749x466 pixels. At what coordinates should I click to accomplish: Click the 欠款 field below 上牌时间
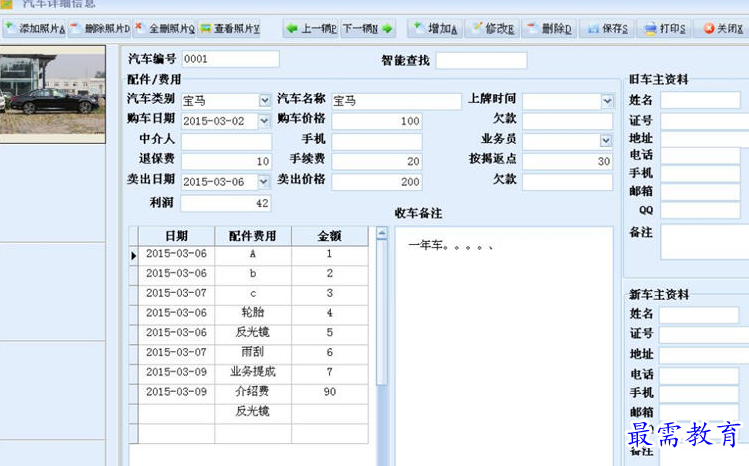(567, 121)
